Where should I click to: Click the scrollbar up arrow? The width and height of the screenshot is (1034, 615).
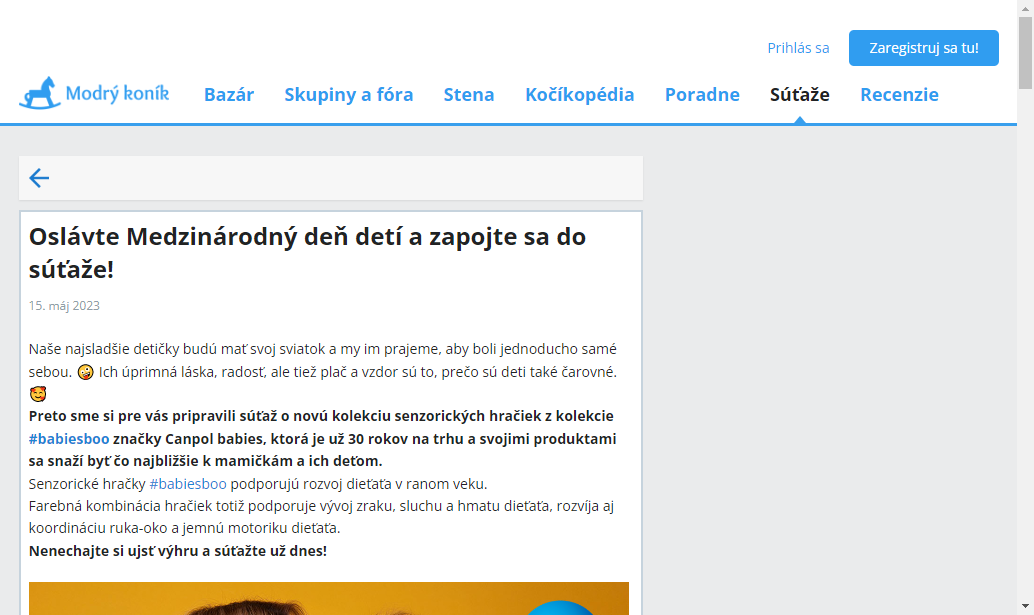[1025, 8]
